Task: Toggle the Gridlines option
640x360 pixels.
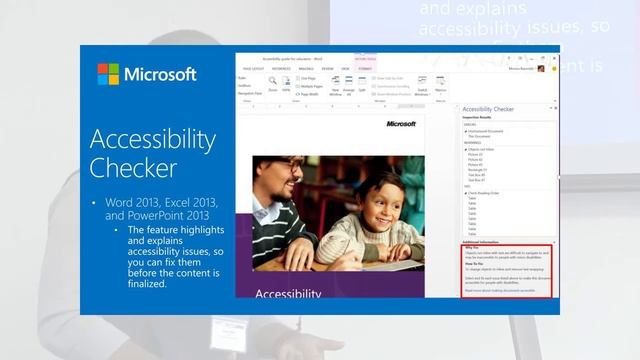Action: (x=244, y=86)
